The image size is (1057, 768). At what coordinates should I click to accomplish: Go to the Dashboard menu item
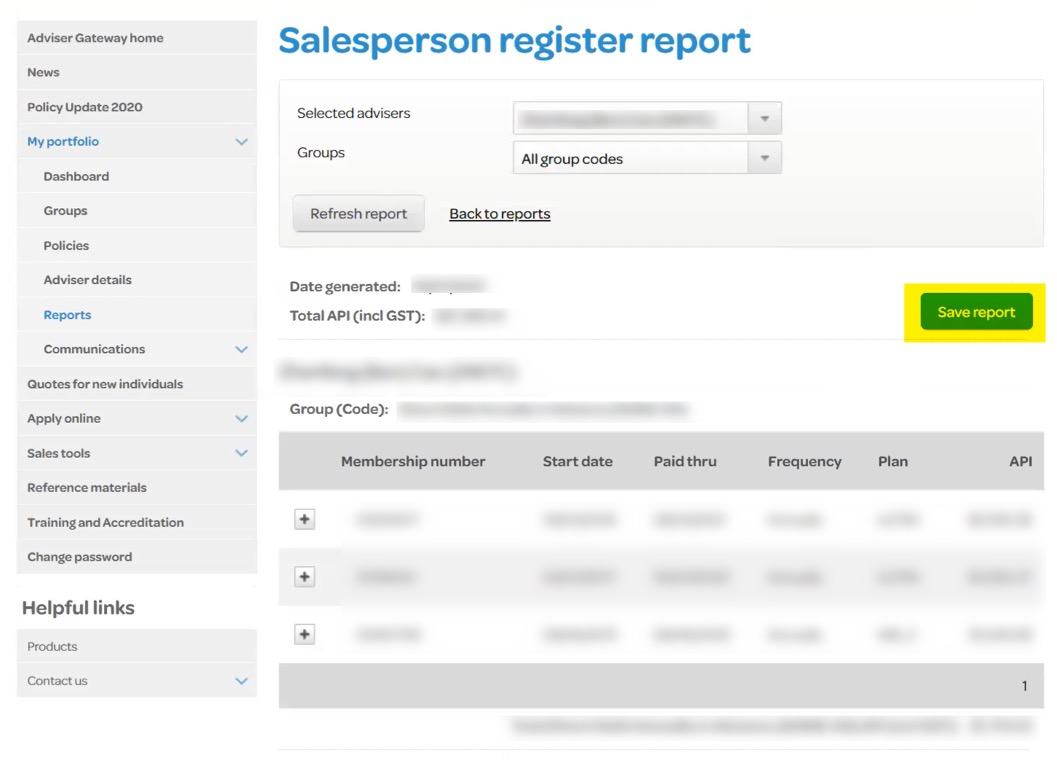click(x=76, y=176)
